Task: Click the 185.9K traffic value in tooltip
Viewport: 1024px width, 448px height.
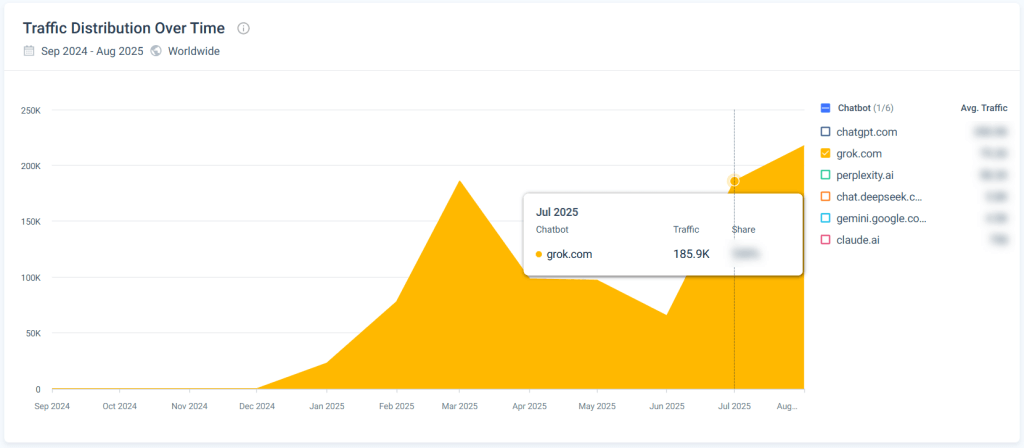Action: [691, 254]
